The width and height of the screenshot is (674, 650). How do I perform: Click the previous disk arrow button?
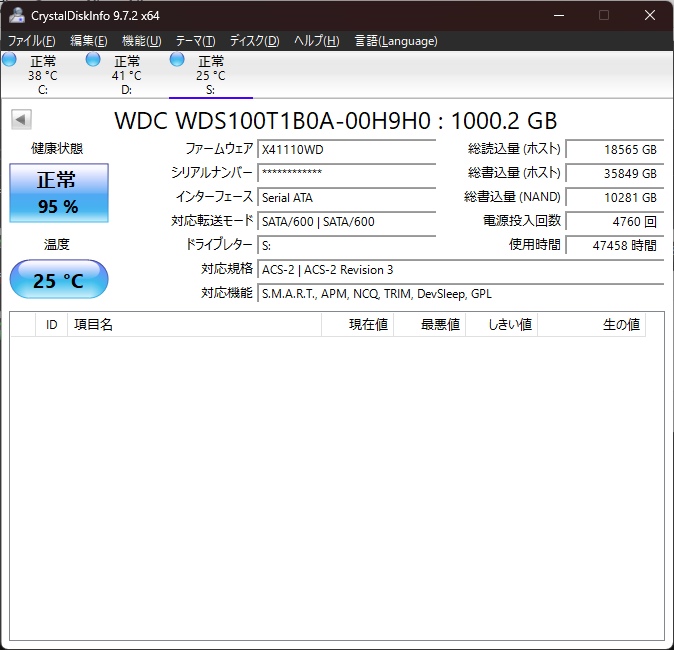click(x=20, y=120)
